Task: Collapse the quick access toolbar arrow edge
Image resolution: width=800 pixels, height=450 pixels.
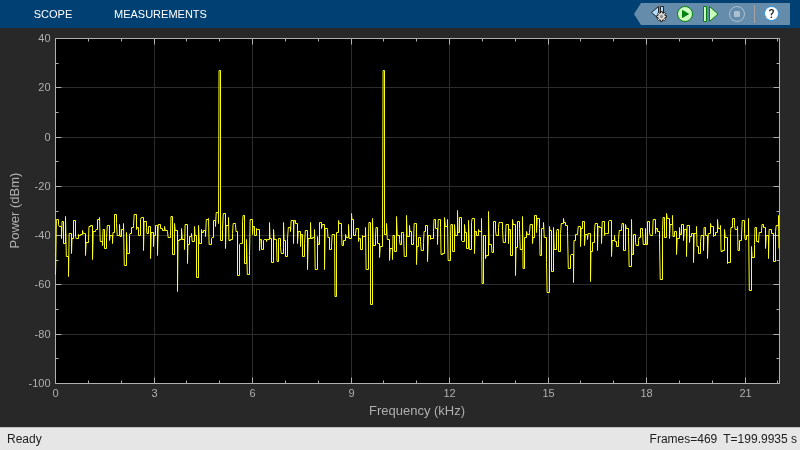Action: click(638, 14)
